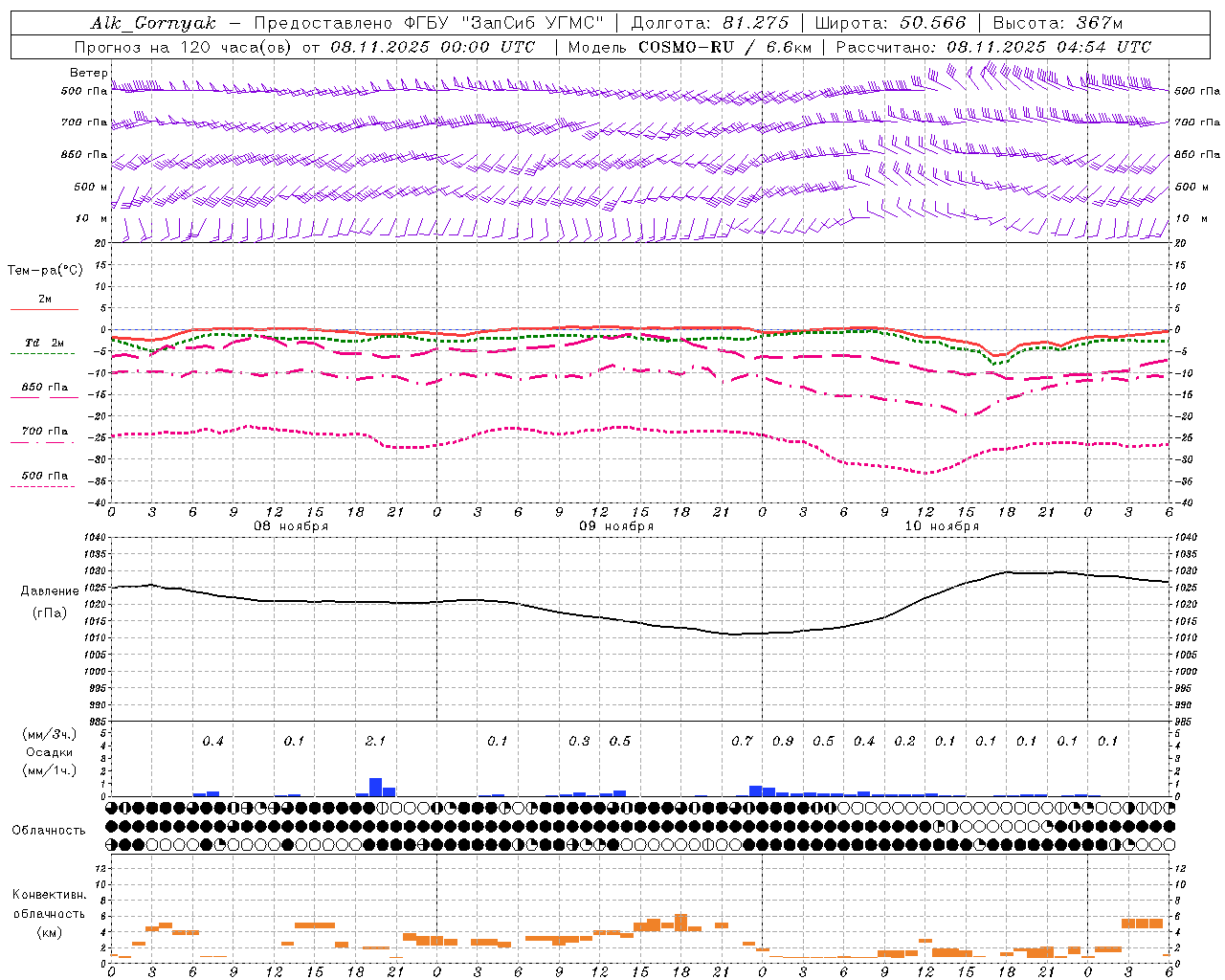Click the '500 гПа' temperature legend entry
The height and width of the screenshot is (980, 1225).
point(45,476)
